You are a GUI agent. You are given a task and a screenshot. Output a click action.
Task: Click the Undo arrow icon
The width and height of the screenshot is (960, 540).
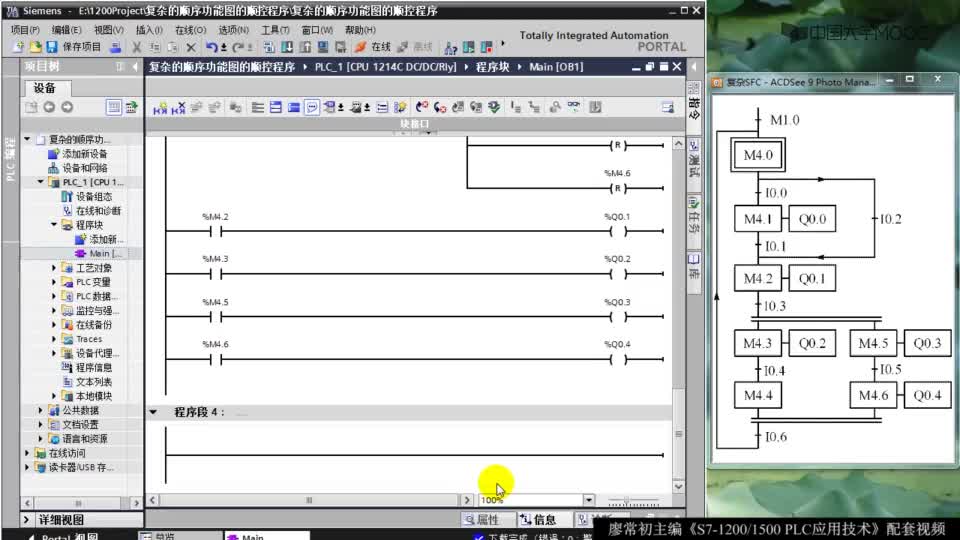211,47
